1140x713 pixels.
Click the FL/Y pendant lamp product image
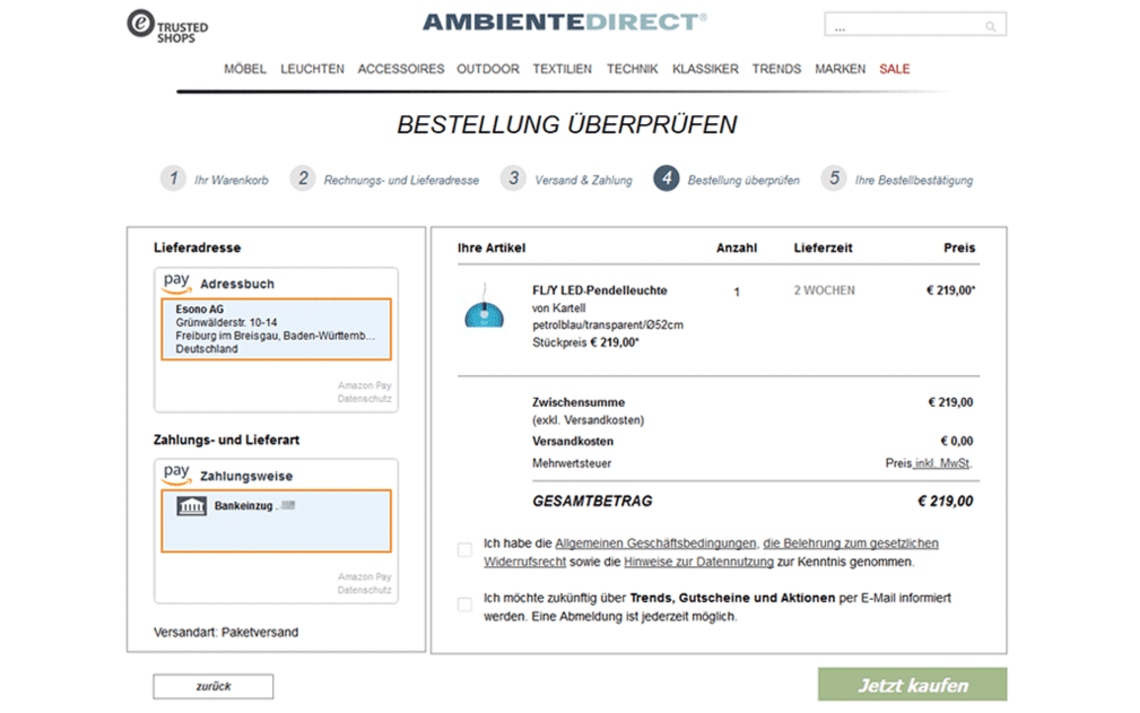pyautogui.click(x=484, y=307)
